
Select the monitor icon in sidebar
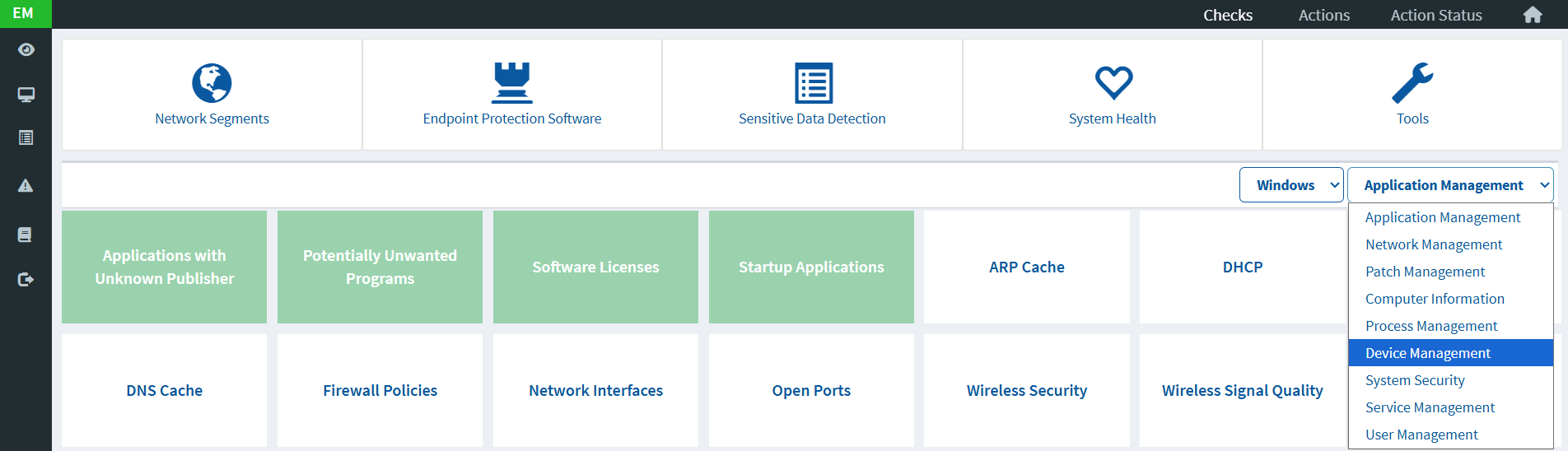(x=26, y=95)
